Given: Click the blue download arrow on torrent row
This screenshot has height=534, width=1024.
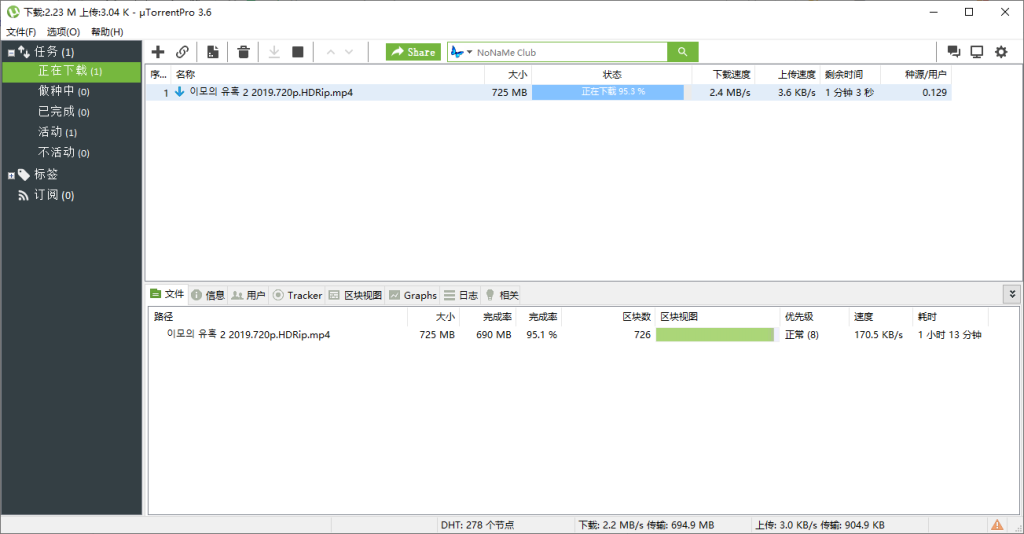Looking at the screenshot, I should click(x=180, y=92).
